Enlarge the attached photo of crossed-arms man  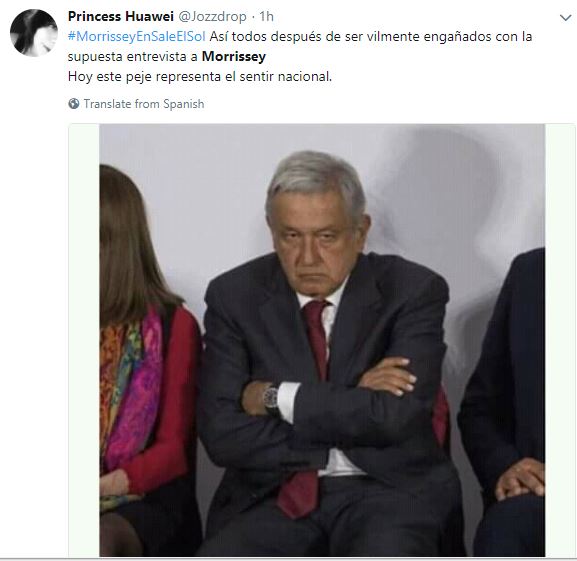click(322, 340)
